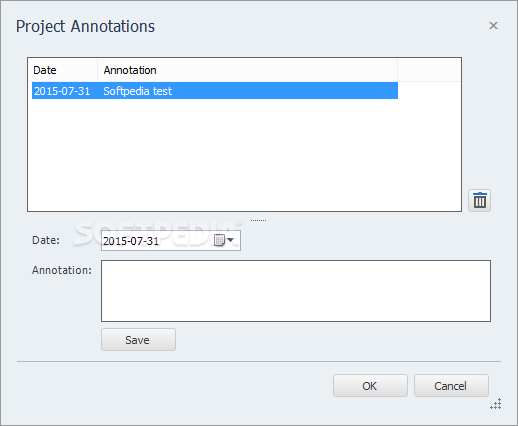Click inside the Date input field text

point(131,241)
